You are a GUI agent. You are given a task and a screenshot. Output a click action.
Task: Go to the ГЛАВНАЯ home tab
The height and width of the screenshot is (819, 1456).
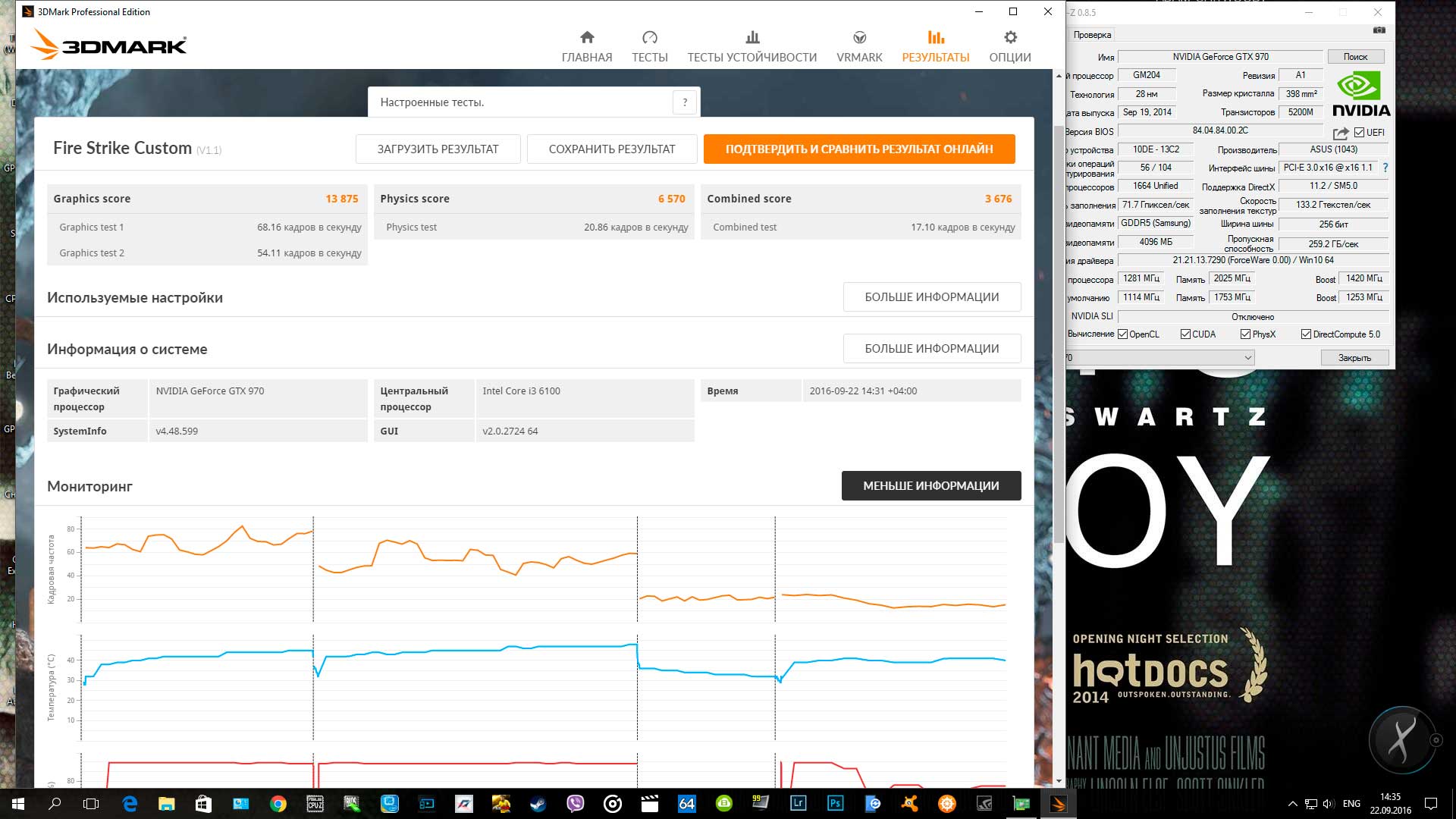586,46
